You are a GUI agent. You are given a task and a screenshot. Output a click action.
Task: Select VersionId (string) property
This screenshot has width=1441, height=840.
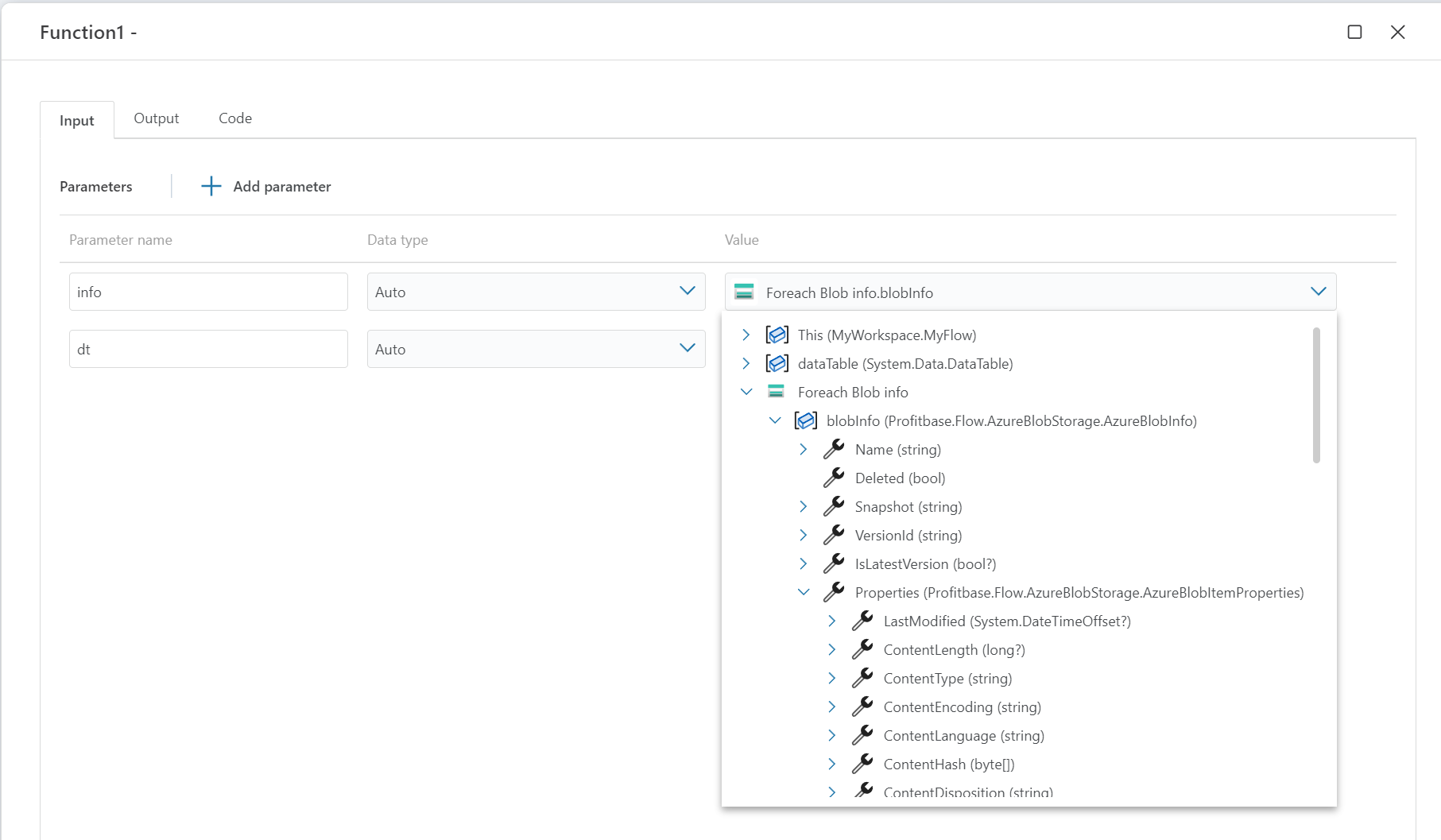tap(908, 536)
